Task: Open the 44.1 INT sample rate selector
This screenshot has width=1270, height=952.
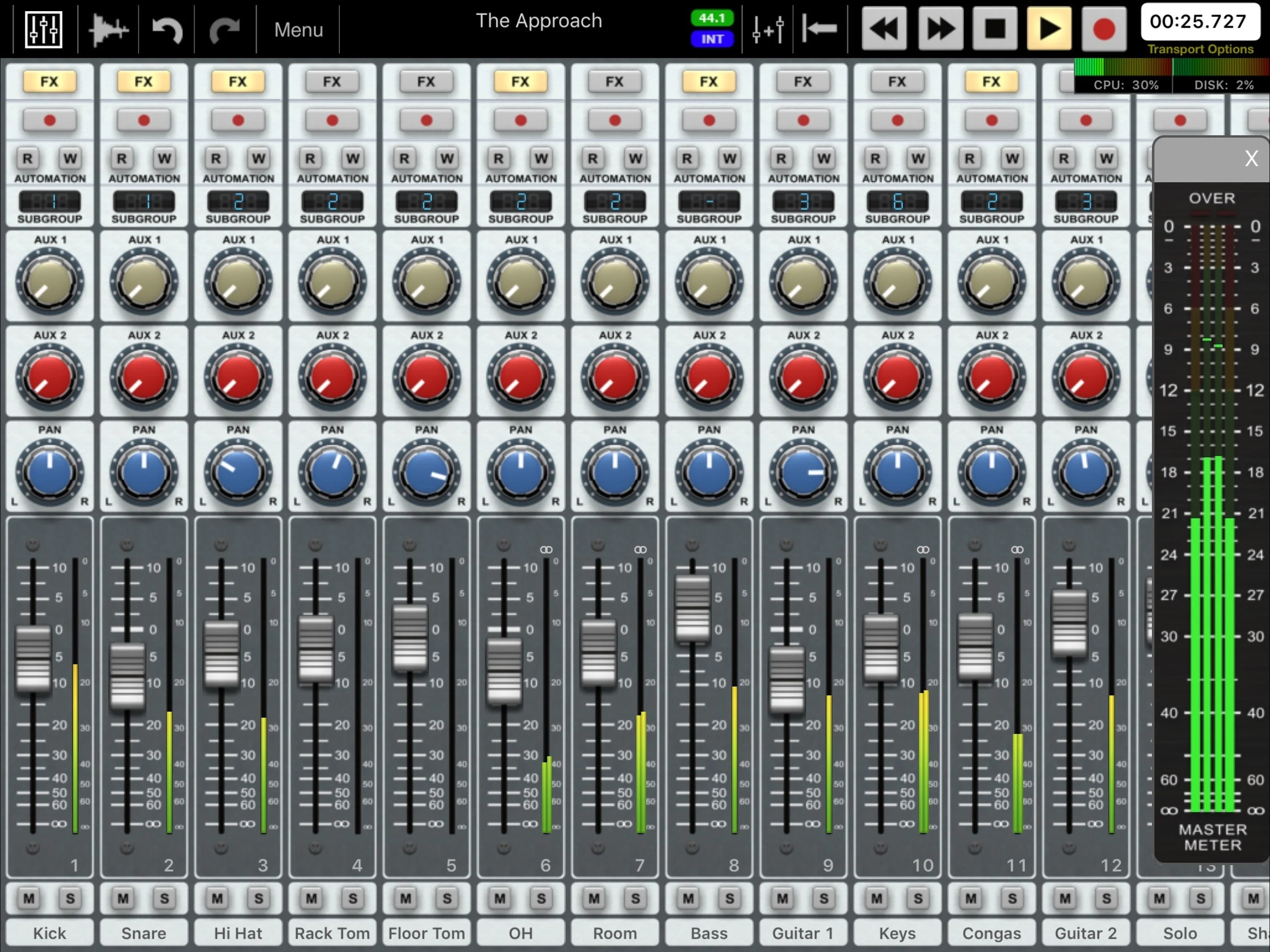Action: [x=712, y=29]
